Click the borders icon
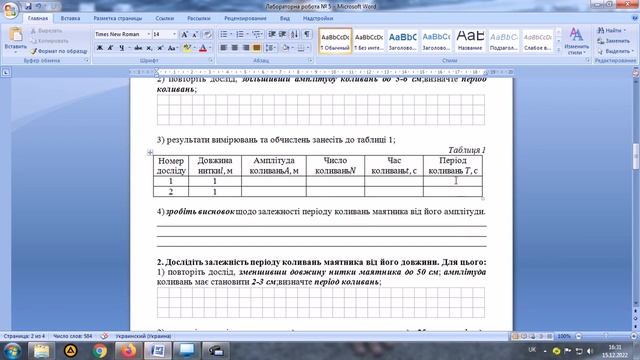 coord(301,48)
